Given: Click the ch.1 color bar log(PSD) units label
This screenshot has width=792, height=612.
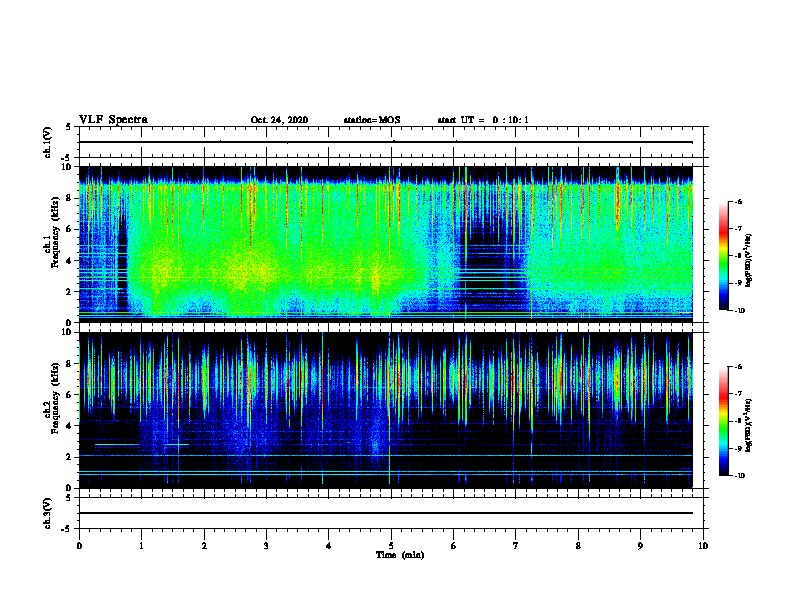Looking at the screenshot, I should pyautogui.click(x=750, y=261).
